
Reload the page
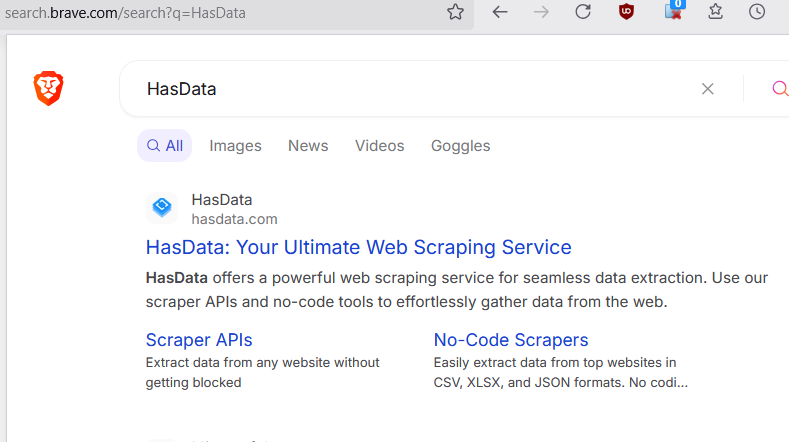(x=583, y=12)
